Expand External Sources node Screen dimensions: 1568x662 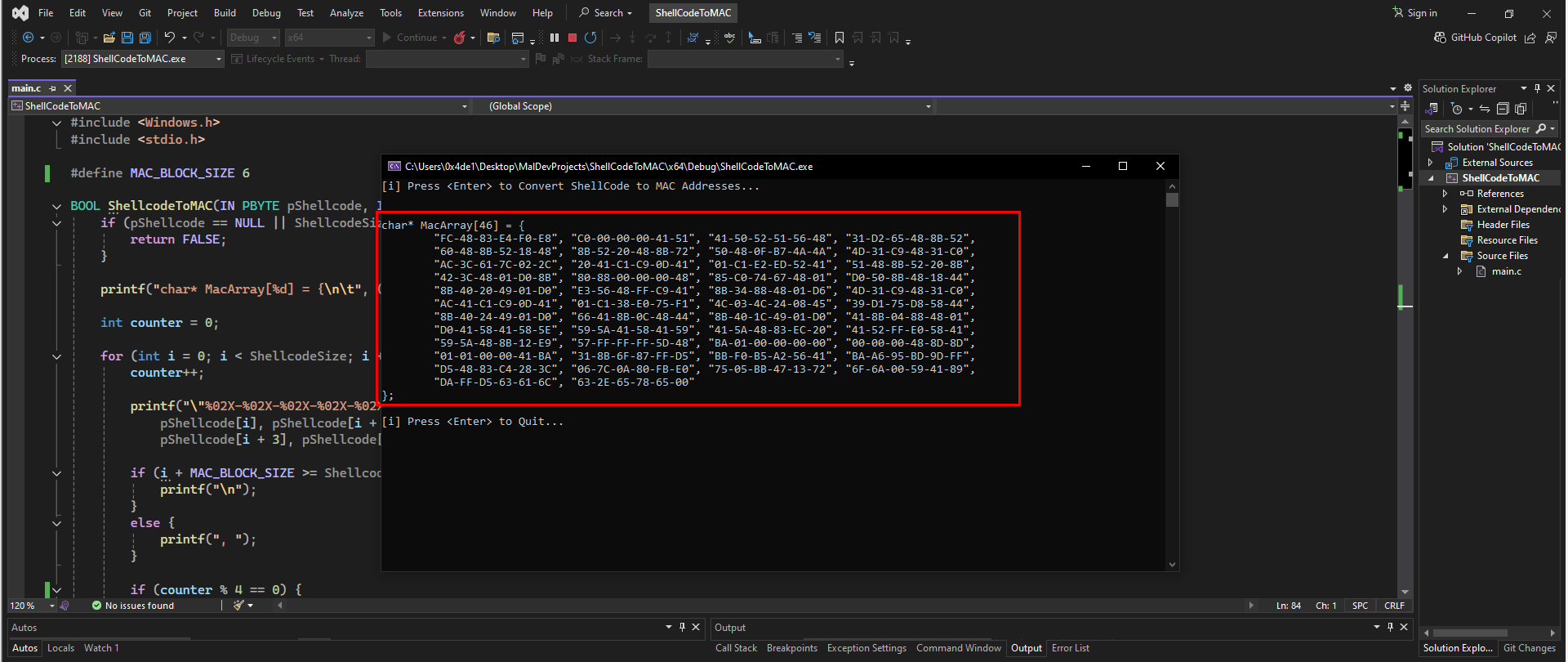pyautogui.click(x=1430, y=163)
